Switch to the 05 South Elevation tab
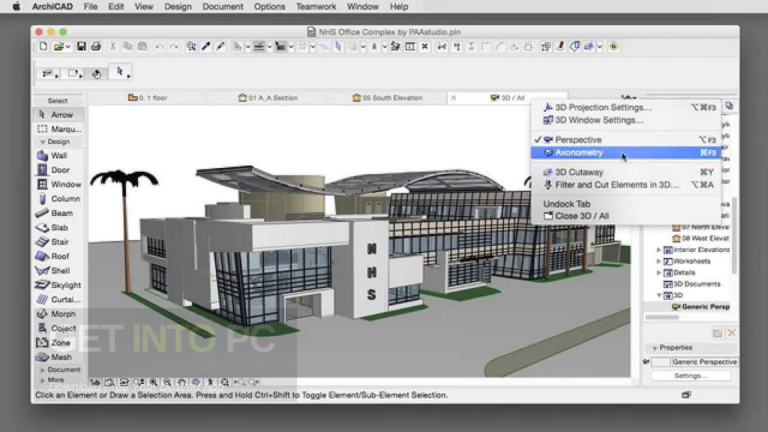 click(387, 98)
